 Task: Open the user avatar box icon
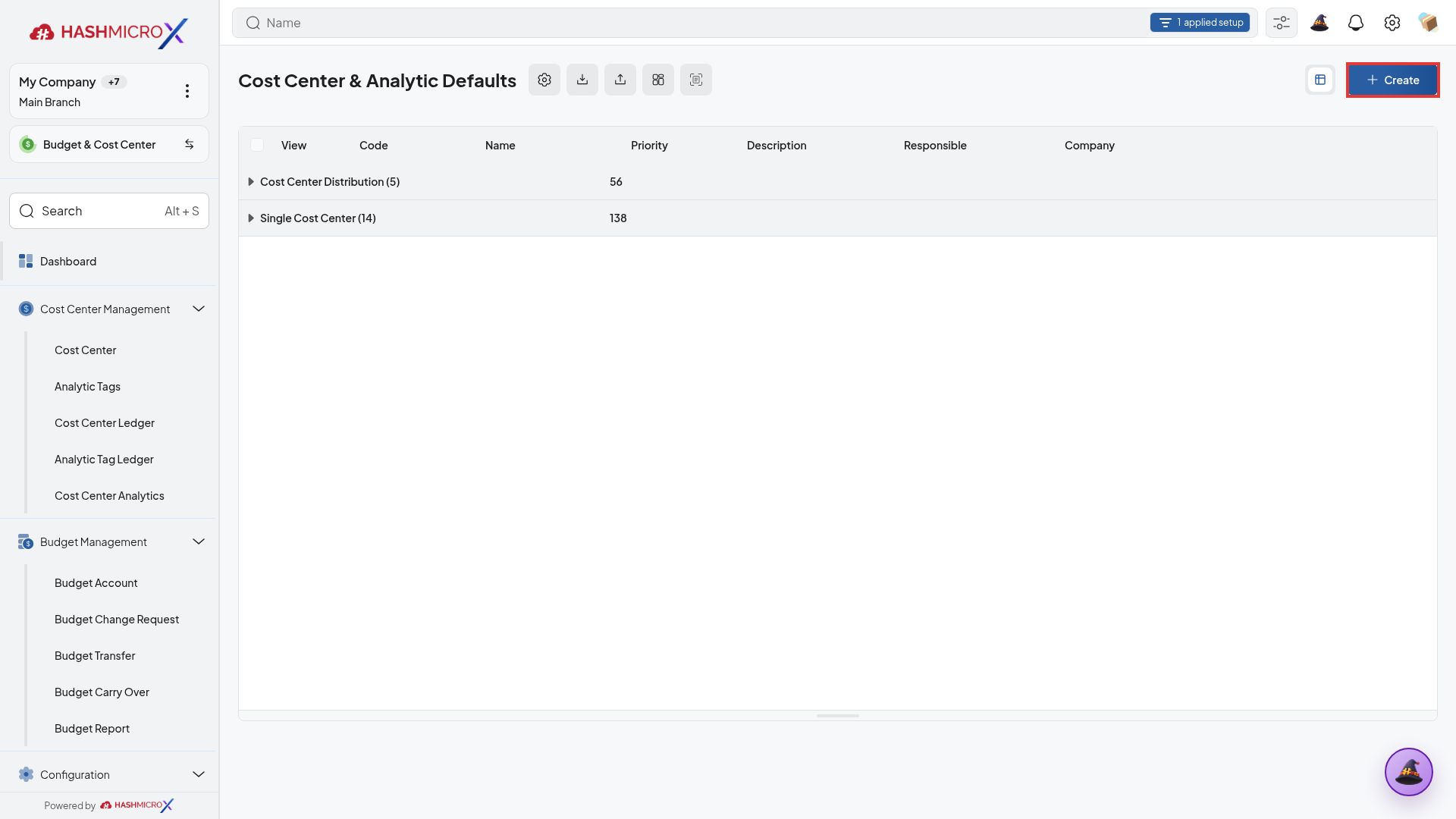point(1428,23)
